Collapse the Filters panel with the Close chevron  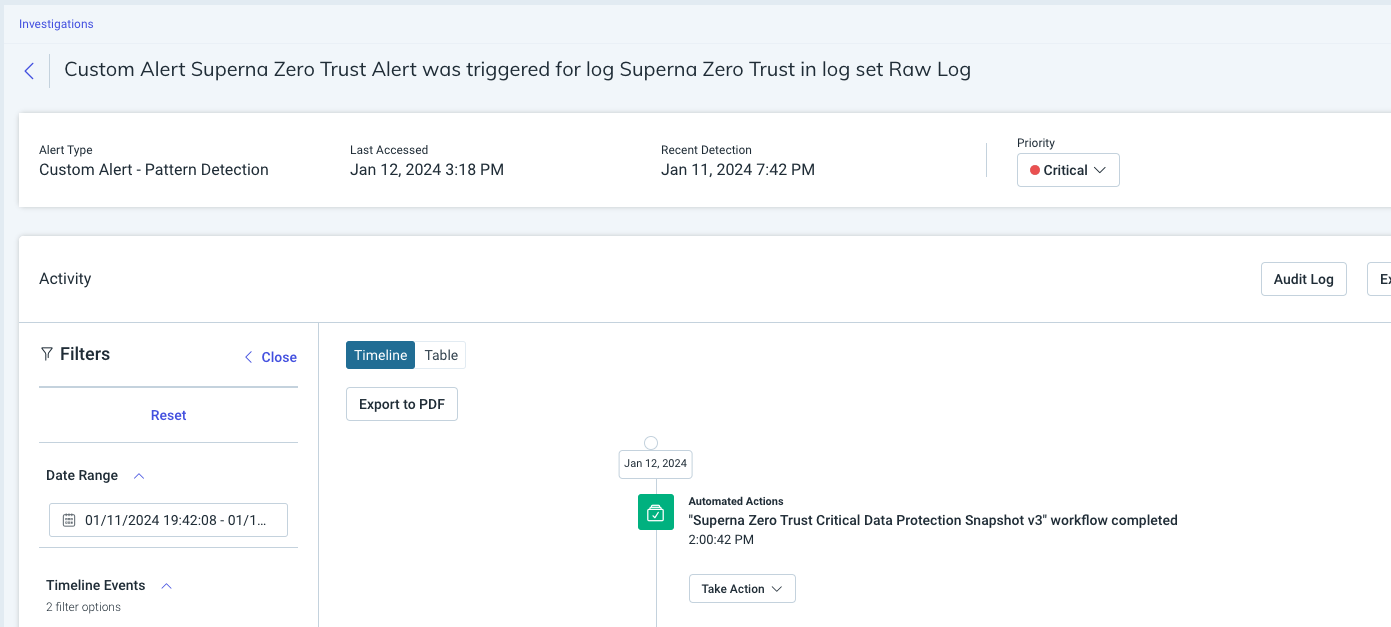pos(269,357)
